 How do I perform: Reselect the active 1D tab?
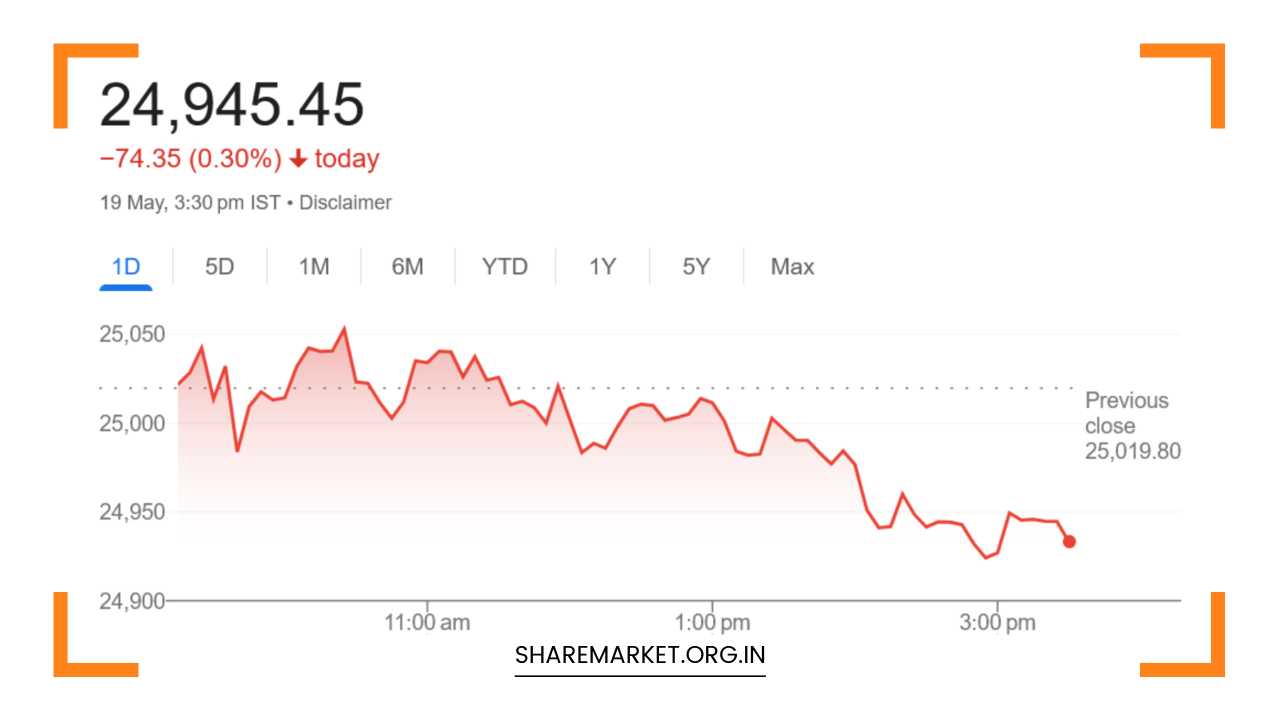click(124, 267)
